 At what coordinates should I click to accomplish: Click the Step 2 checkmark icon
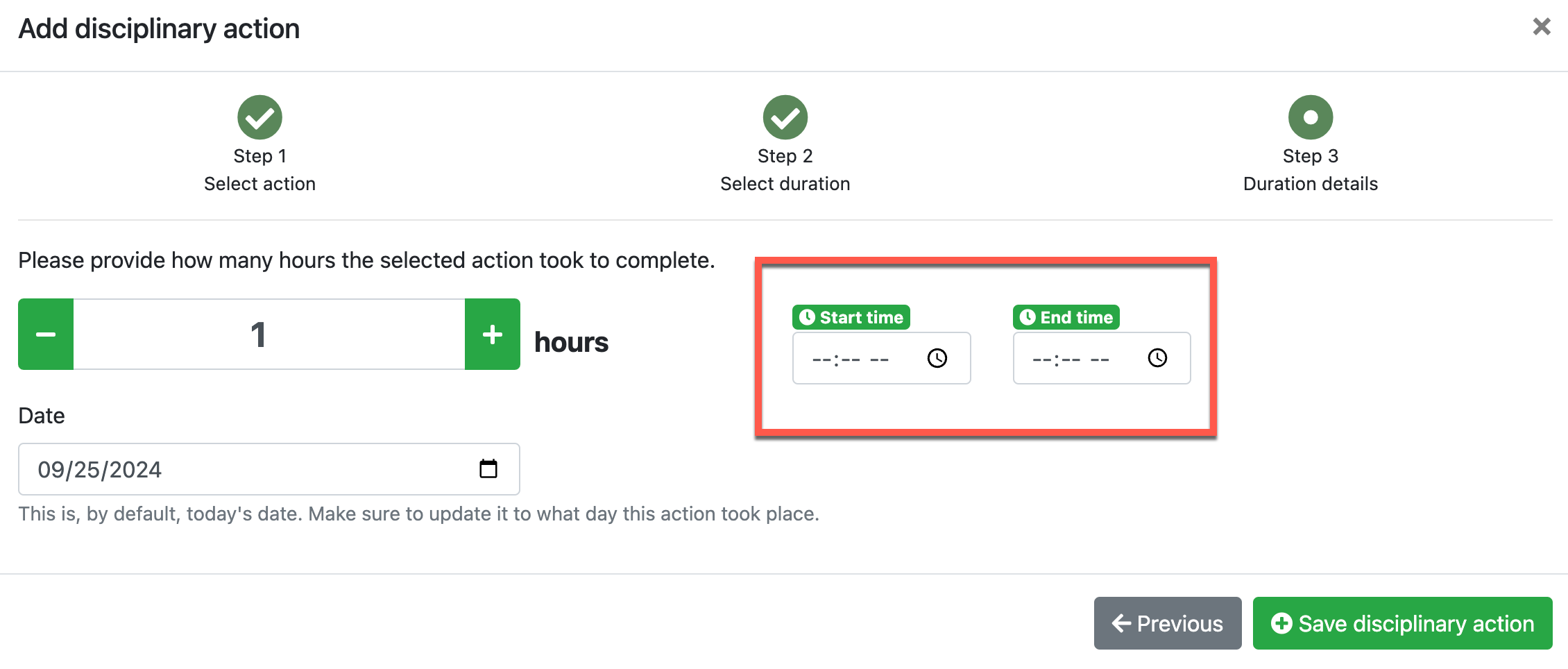785,117
